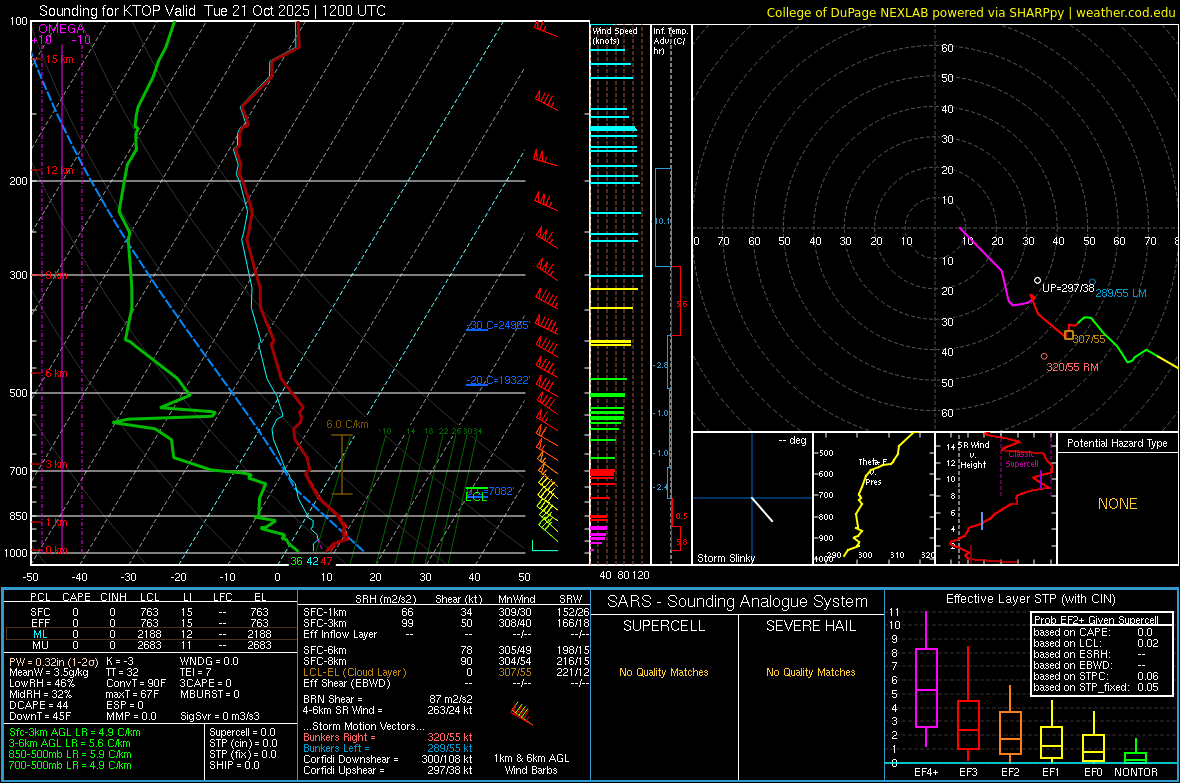Click the NONE hazard type text
This screenshot has width=1180, height=783.
(x=1117, y=504)
